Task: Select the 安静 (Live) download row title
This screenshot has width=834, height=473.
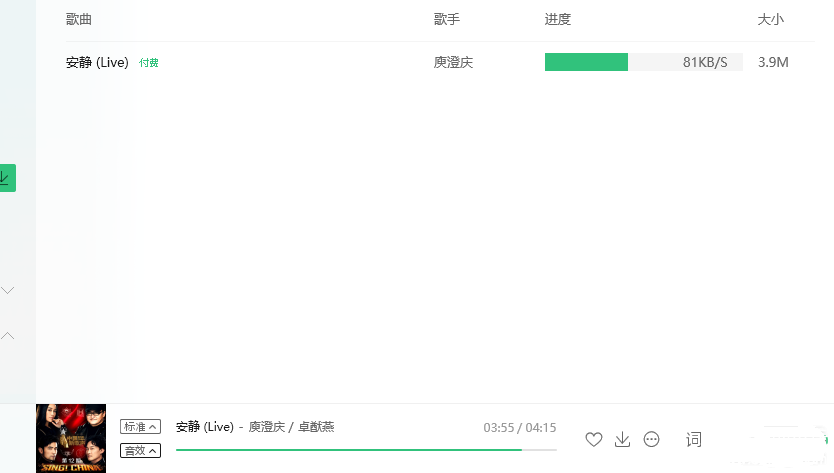Action: coord(97,63)
